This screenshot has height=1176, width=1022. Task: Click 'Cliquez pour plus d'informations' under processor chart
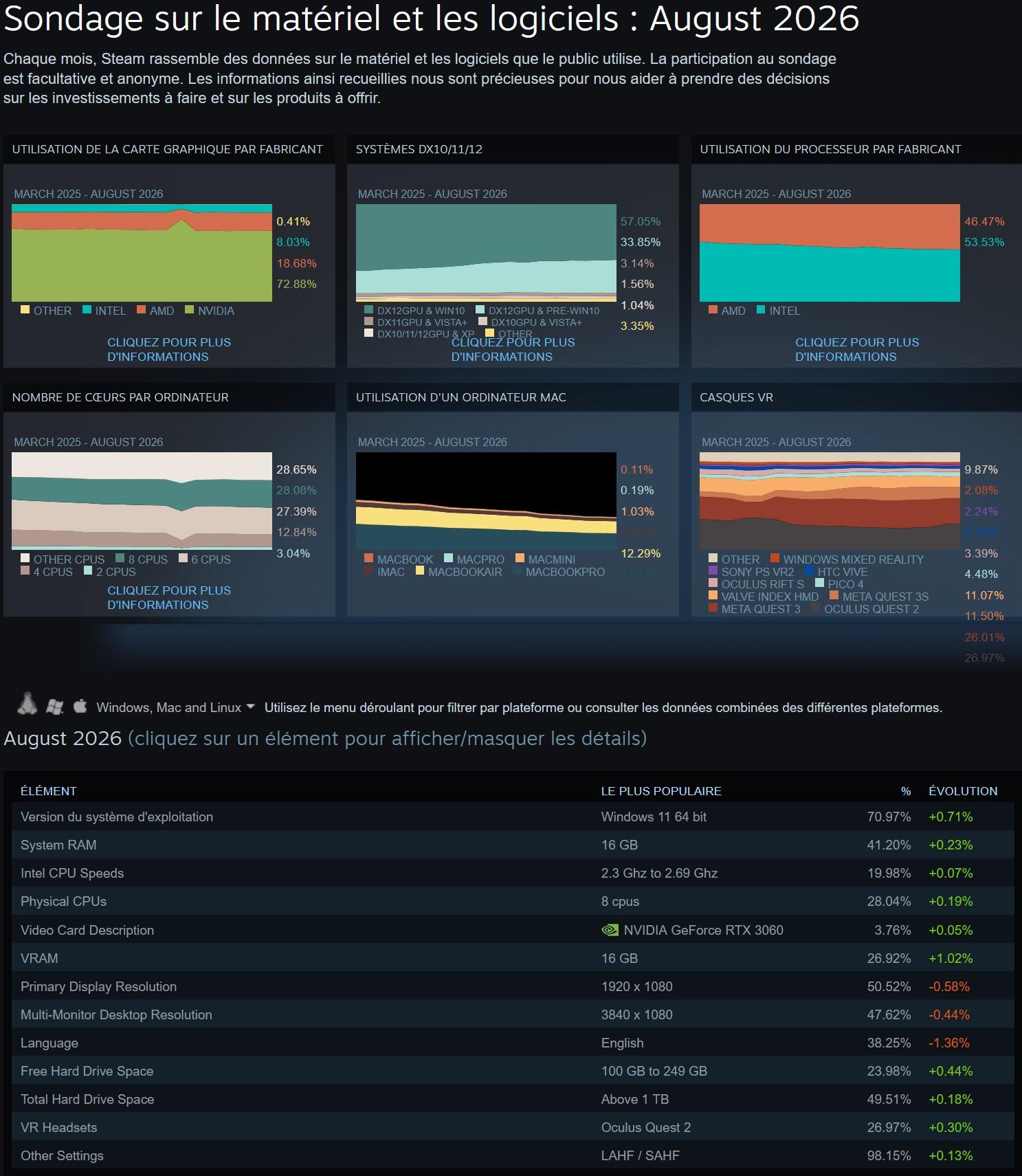[857, 349]
